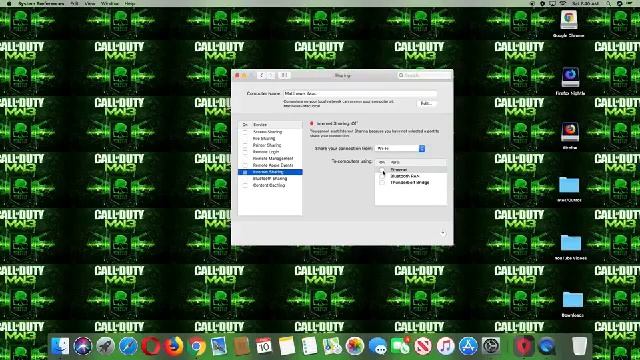Open Help menu
This screenshot has height=360, width=640.
pos(130,3)
